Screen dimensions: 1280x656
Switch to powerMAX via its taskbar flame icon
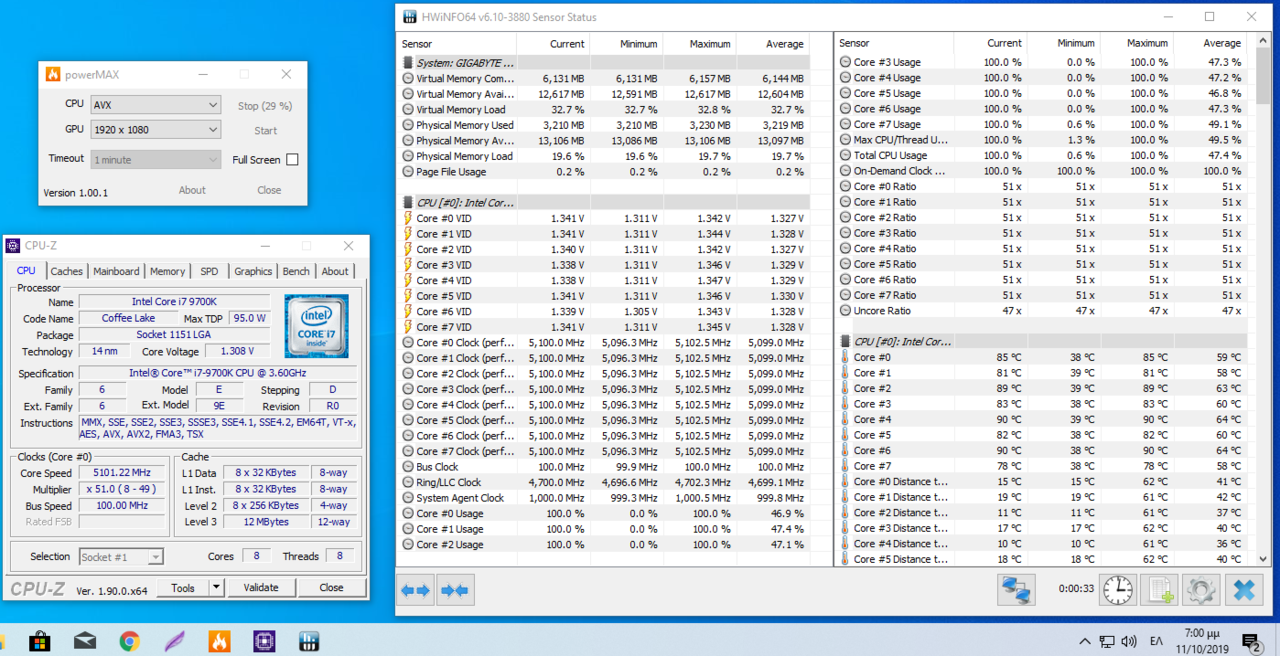tap(219, 641)
